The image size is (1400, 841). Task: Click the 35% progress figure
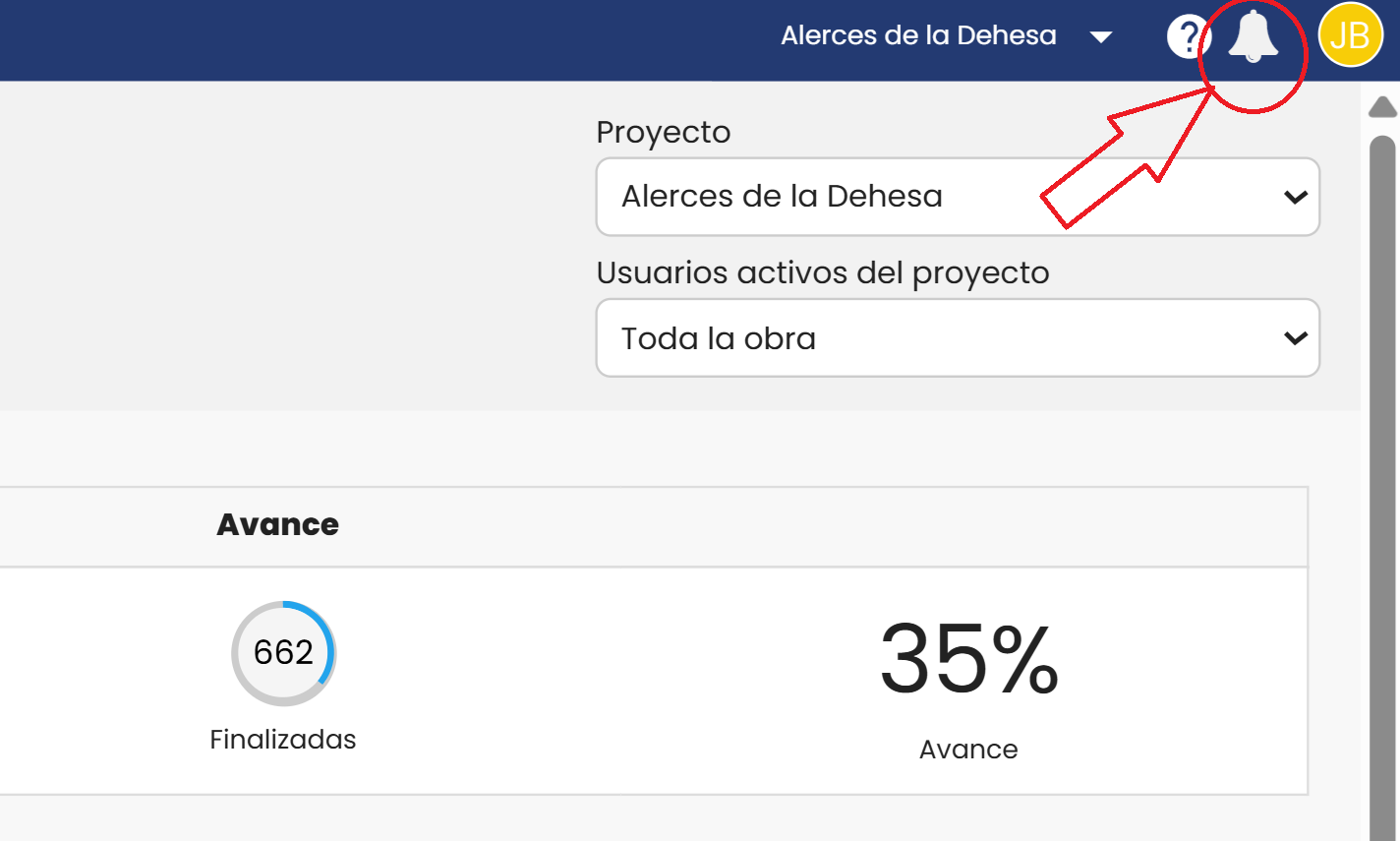pos(969,659)
